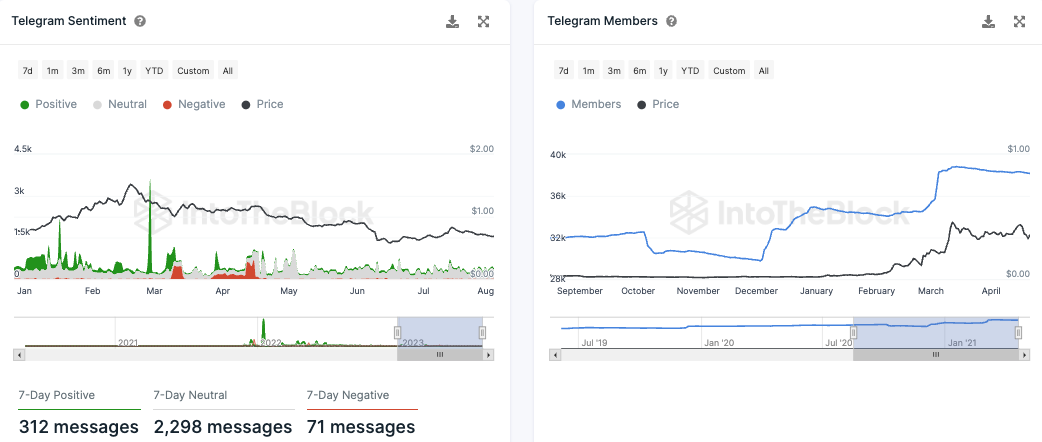The image size is (1042, 442).
Task: Expand Telegram Members chart to fullscreen
Action: click(x=1019, y=21)
